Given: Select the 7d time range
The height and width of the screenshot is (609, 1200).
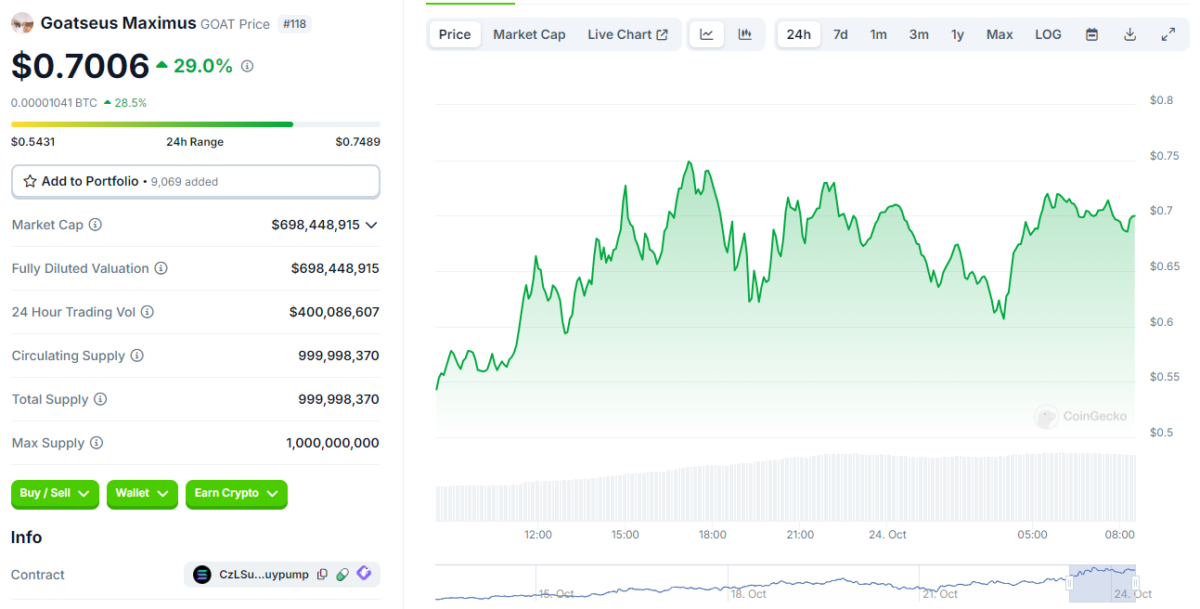Looking at the screenshot, I should [x=840, y=34].
